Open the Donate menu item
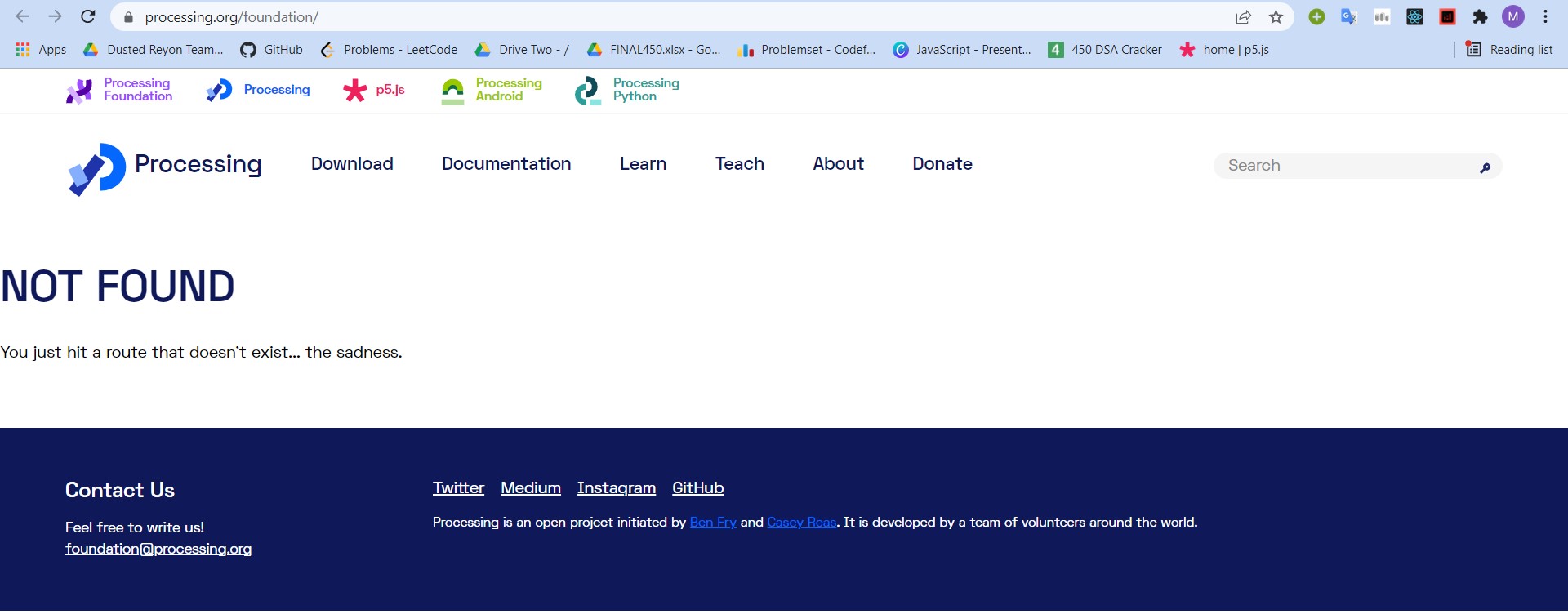1568x614 pixels. 942,164
